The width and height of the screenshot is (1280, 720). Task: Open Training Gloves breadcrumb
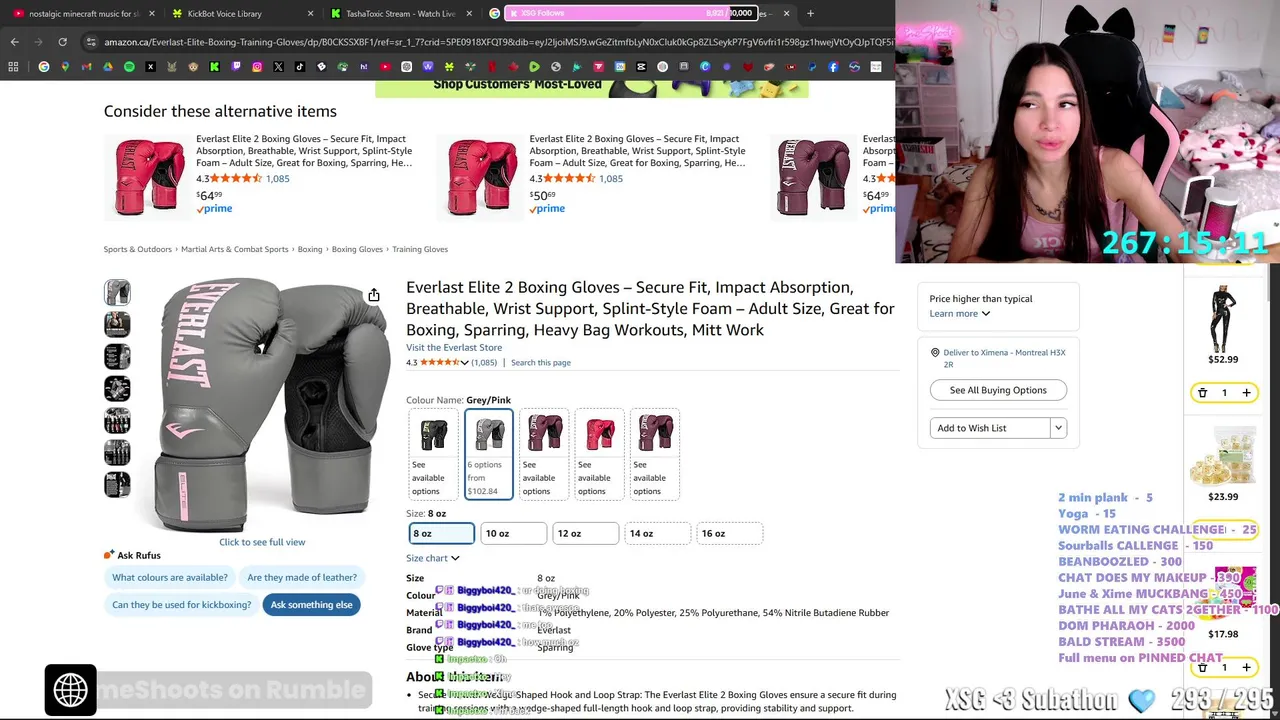[x=420, y=249]
